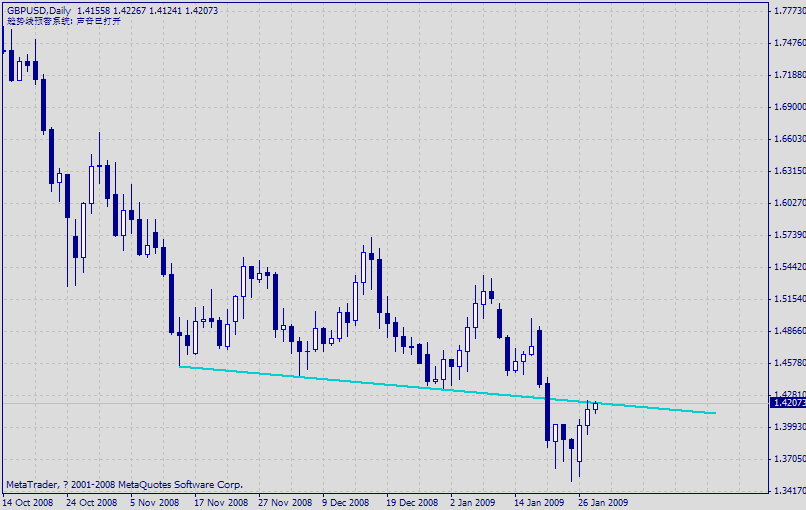Click the 1.69000 price axis label
The image size is (806, 510).
(788, 107)
